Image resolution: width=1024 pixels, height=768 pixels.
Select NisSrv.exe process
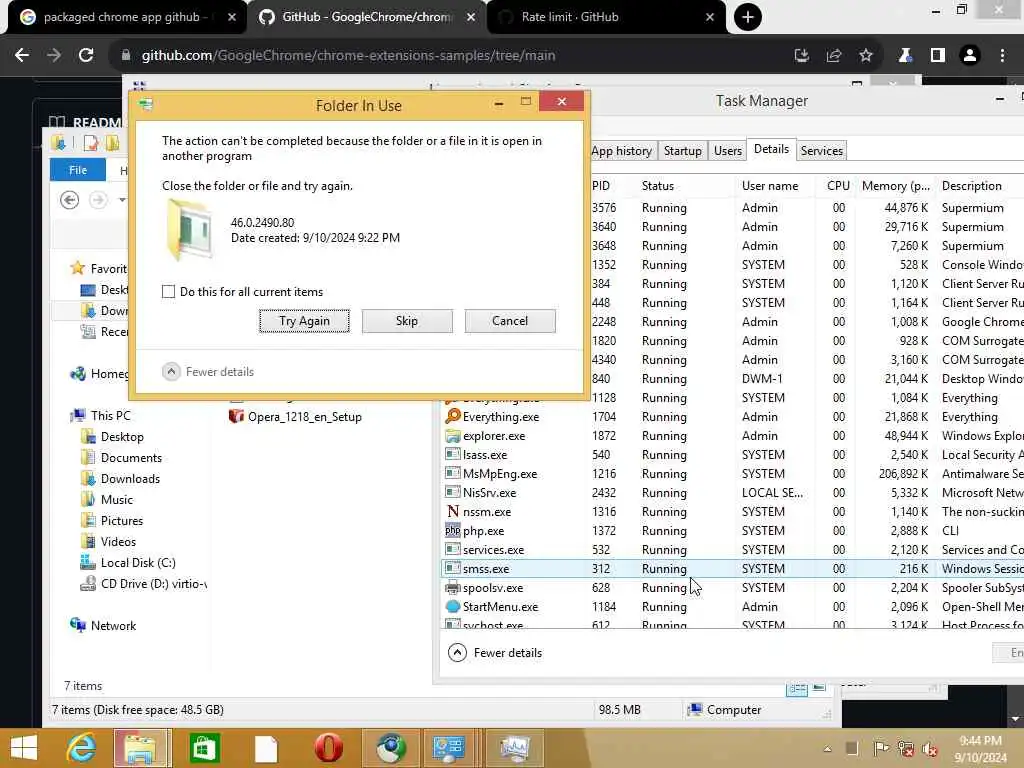tap(489, 492)
